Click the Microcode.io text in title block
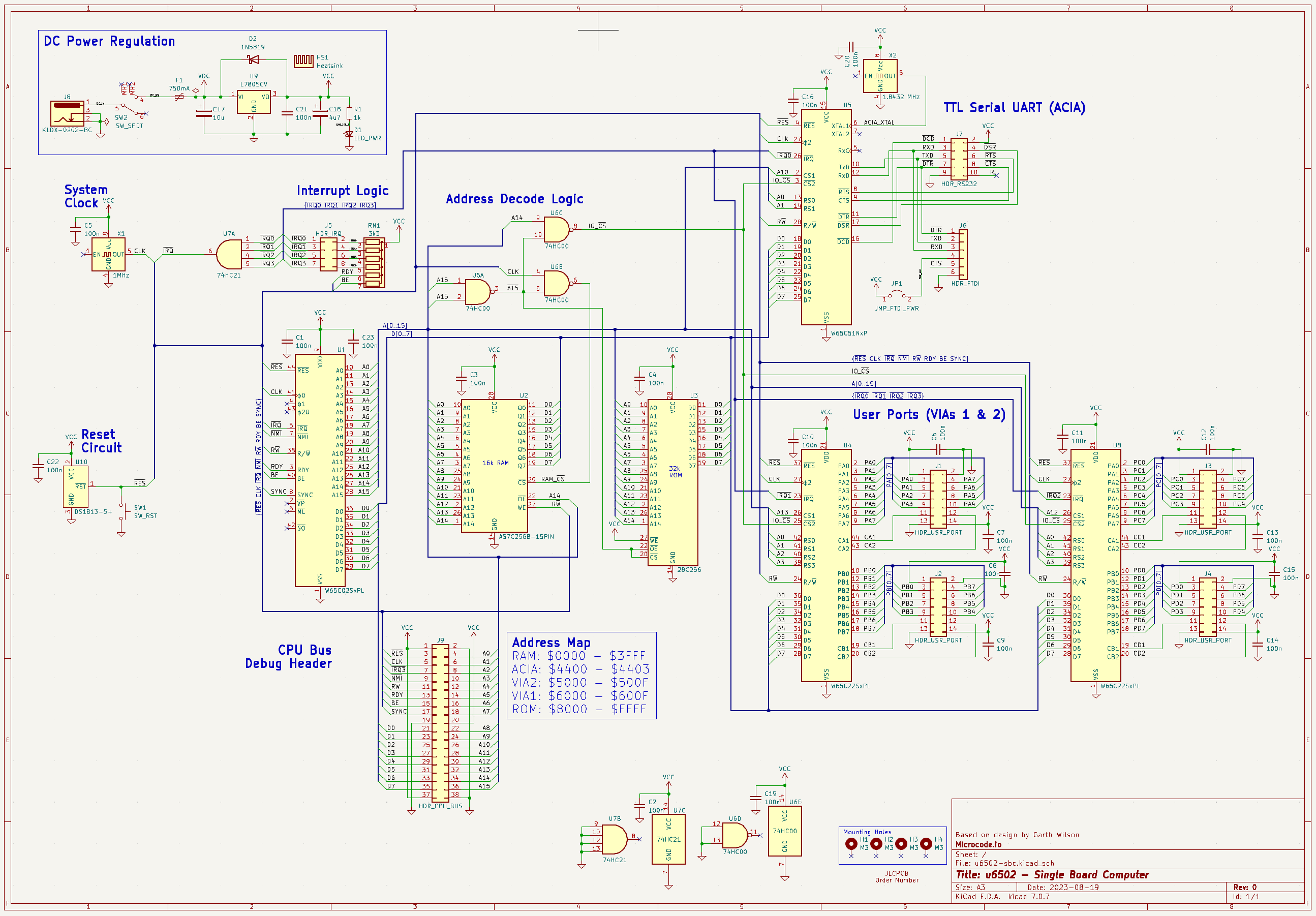The height and width of the screenshot is (916, 1316). click(978, 844)
